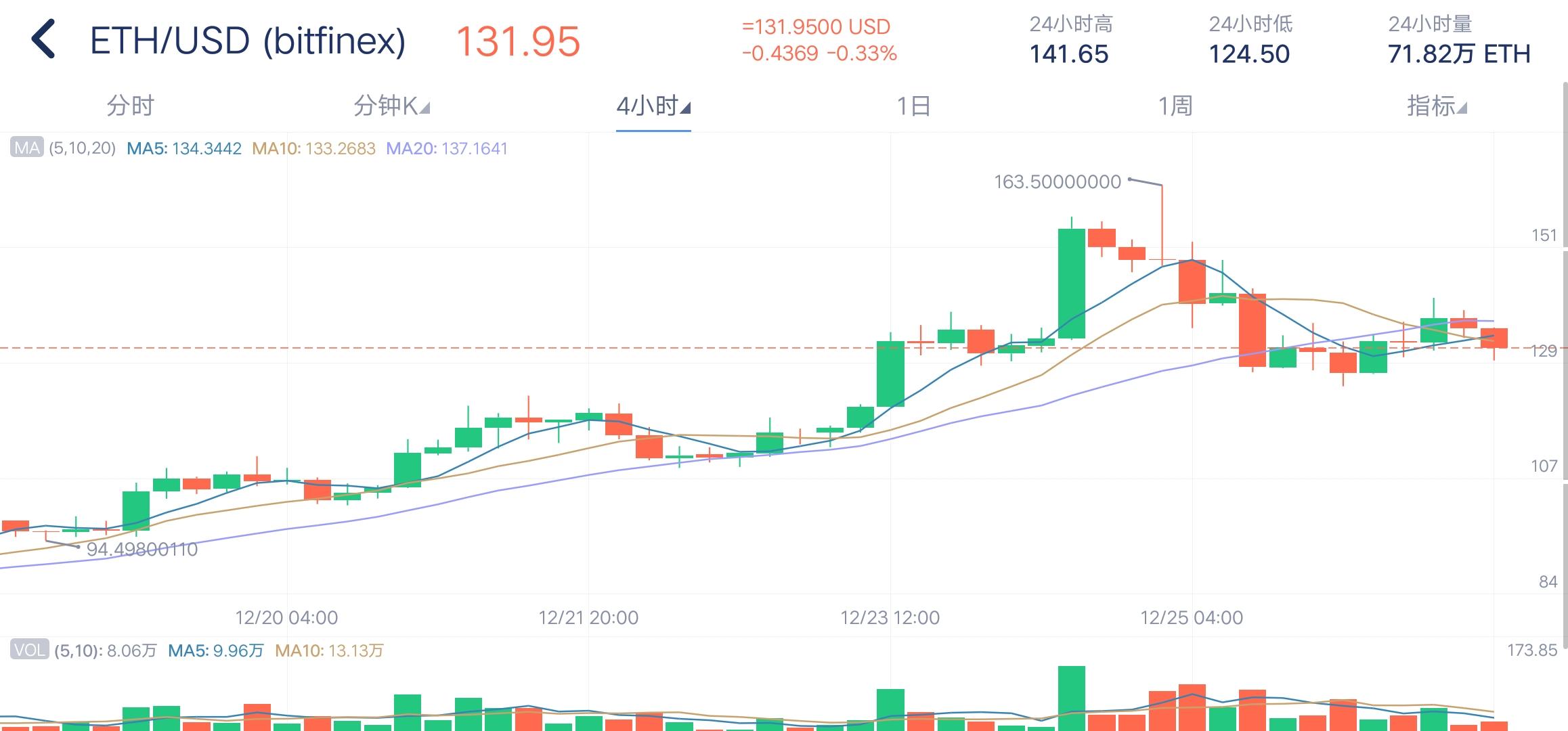Click the current price 131.95
Screen dimensions: 1568x731
[x=518, y=41]
